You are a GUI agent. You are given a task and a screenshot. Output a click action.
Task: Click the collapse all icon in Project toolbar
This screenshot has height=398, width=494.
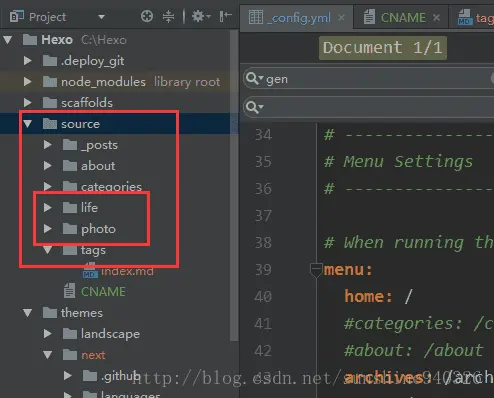coord(168,16)
